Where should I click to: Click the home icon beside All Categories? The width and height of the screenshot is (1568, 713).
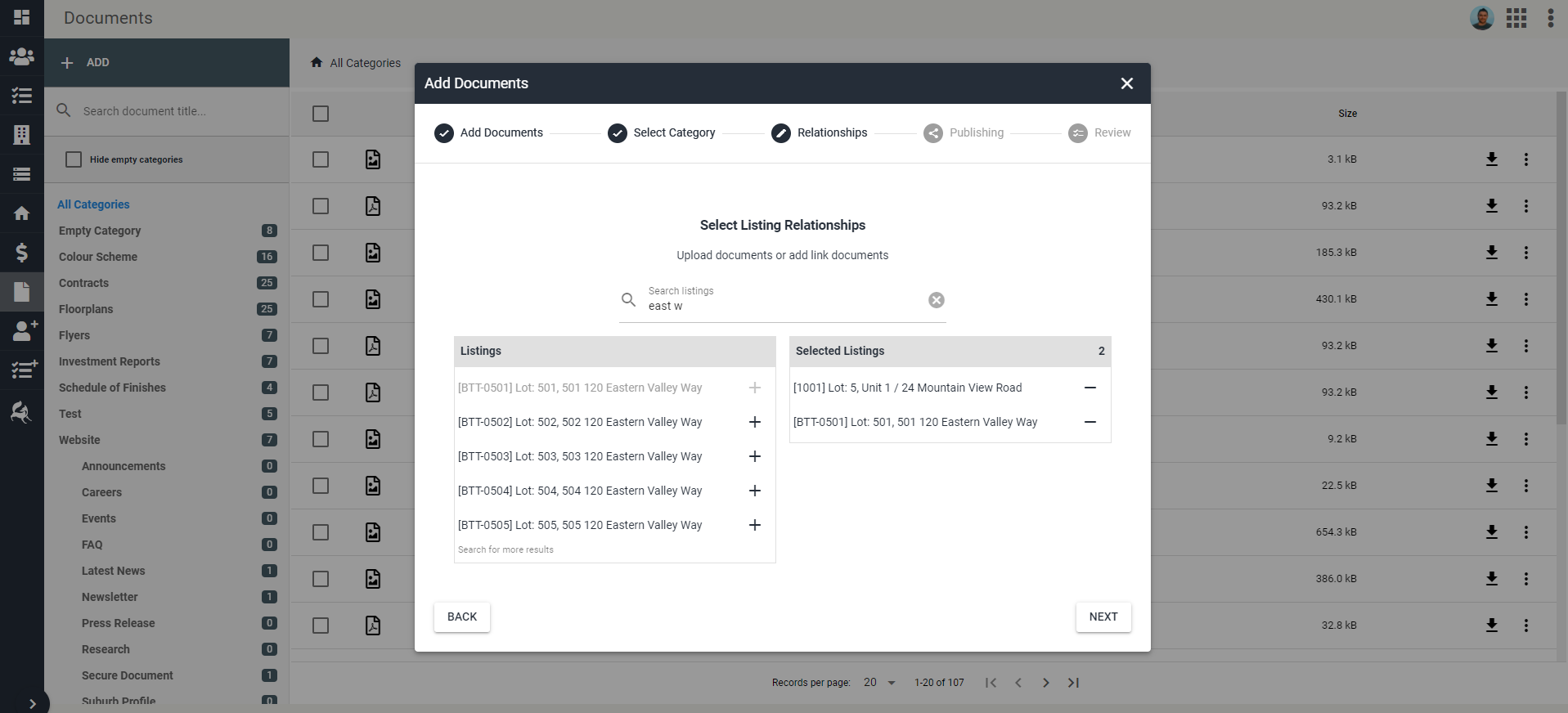click(317, 62)
